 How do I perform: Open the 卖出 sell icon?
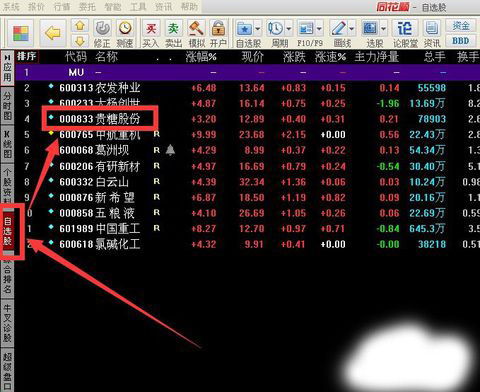point(173,33)
